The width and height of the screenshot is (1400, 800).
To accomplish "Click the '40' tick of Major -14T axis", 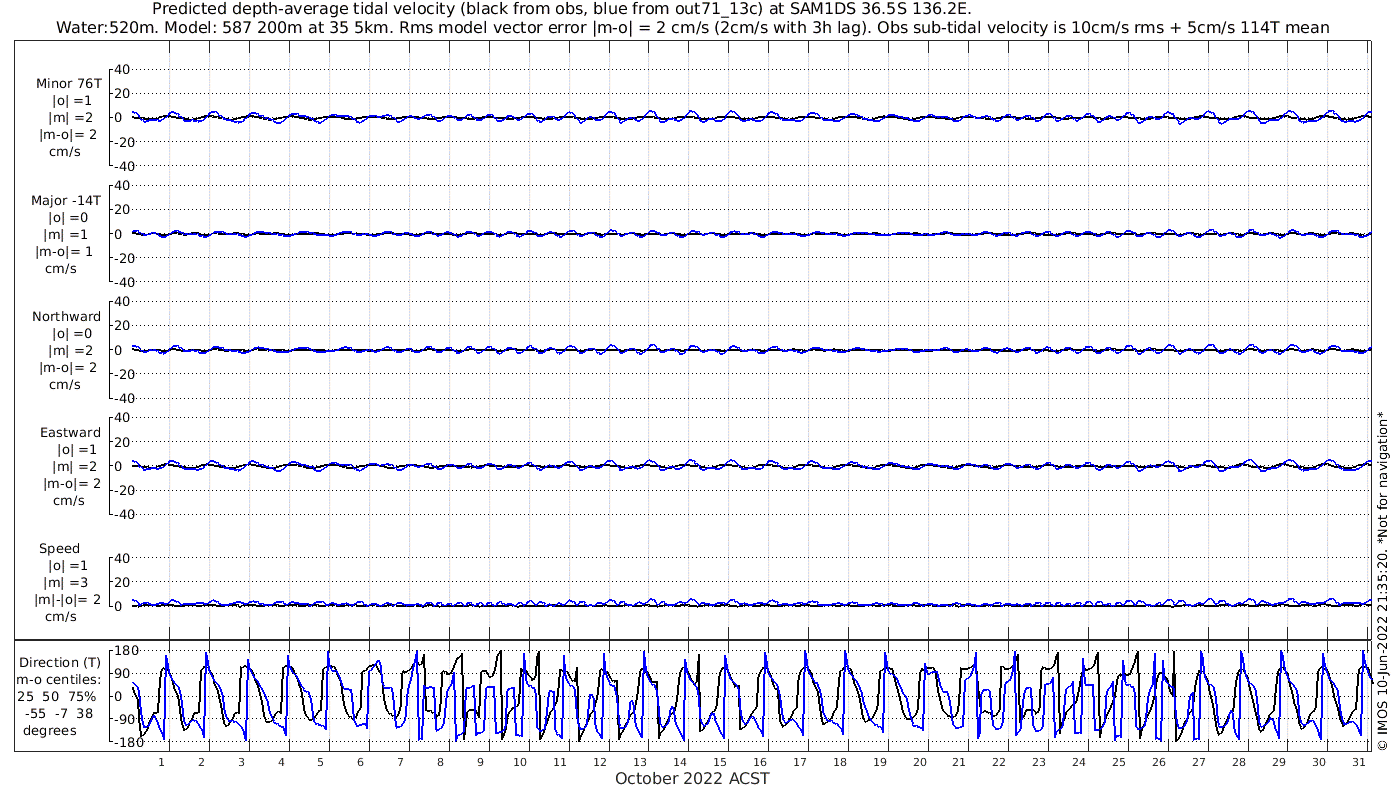I will click(x=123, y=186).
